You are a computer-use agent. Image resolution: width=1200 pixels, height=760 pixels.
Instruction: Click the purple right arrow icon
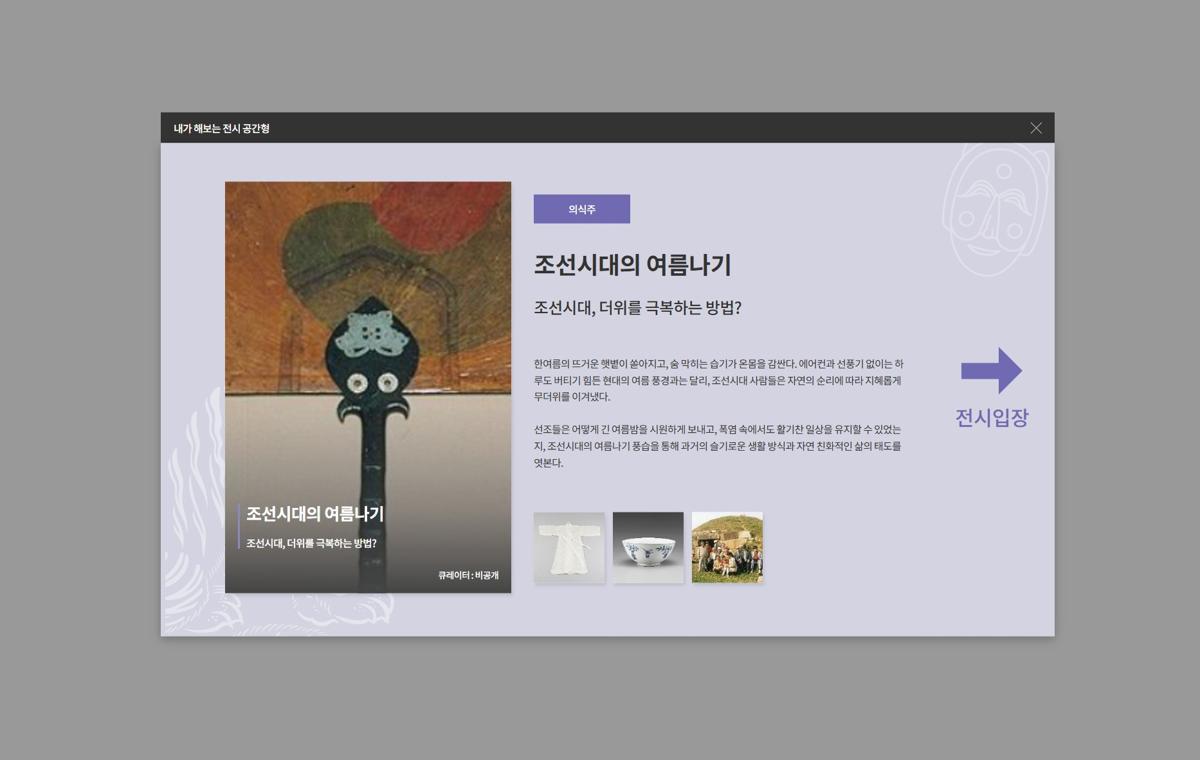click(x=991, y=371)
